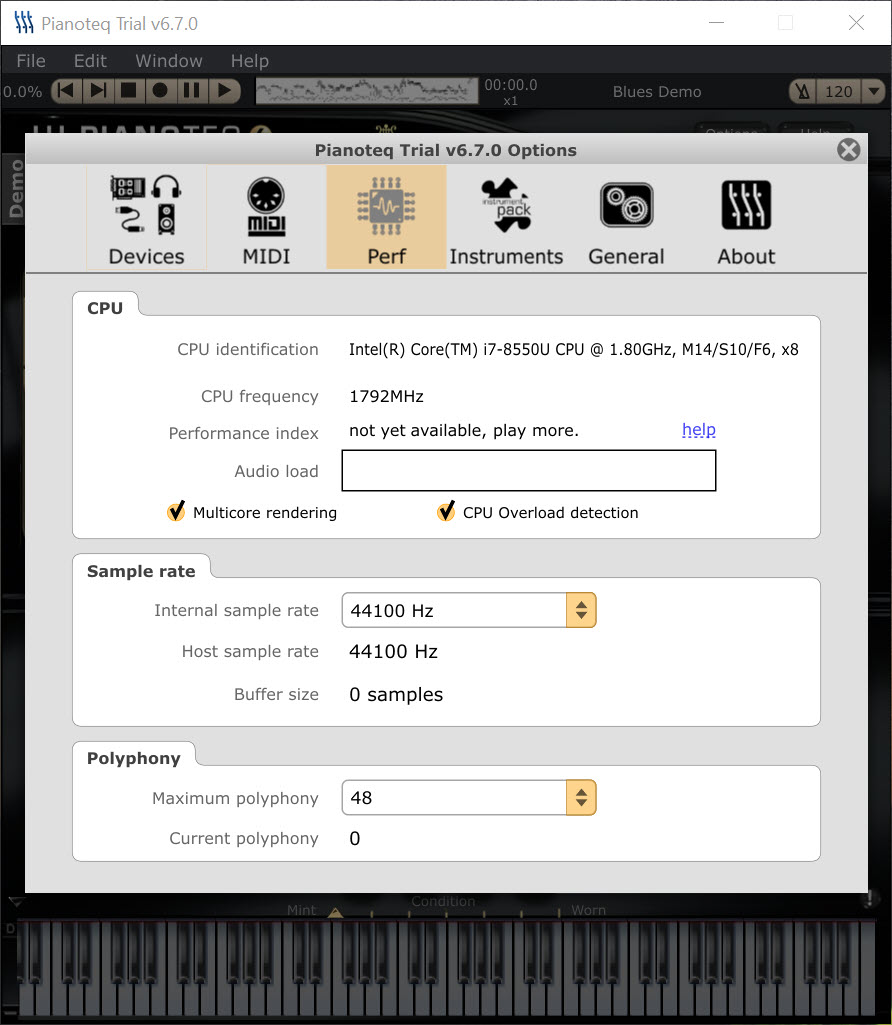Open the Help menu

coord(250,61)
